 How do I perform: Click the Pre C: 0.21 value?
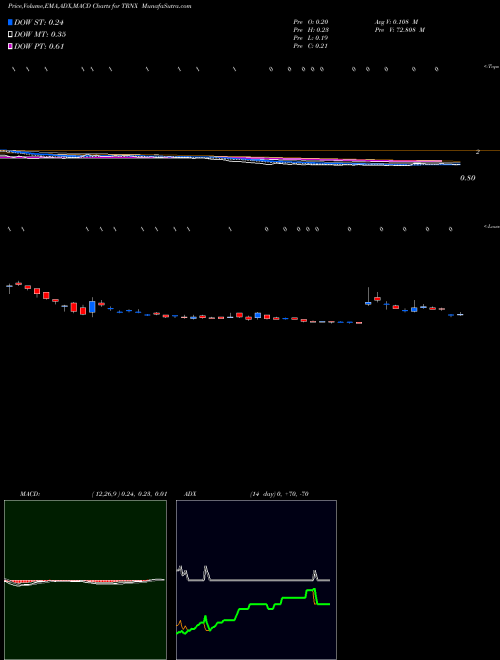[311, 46]
